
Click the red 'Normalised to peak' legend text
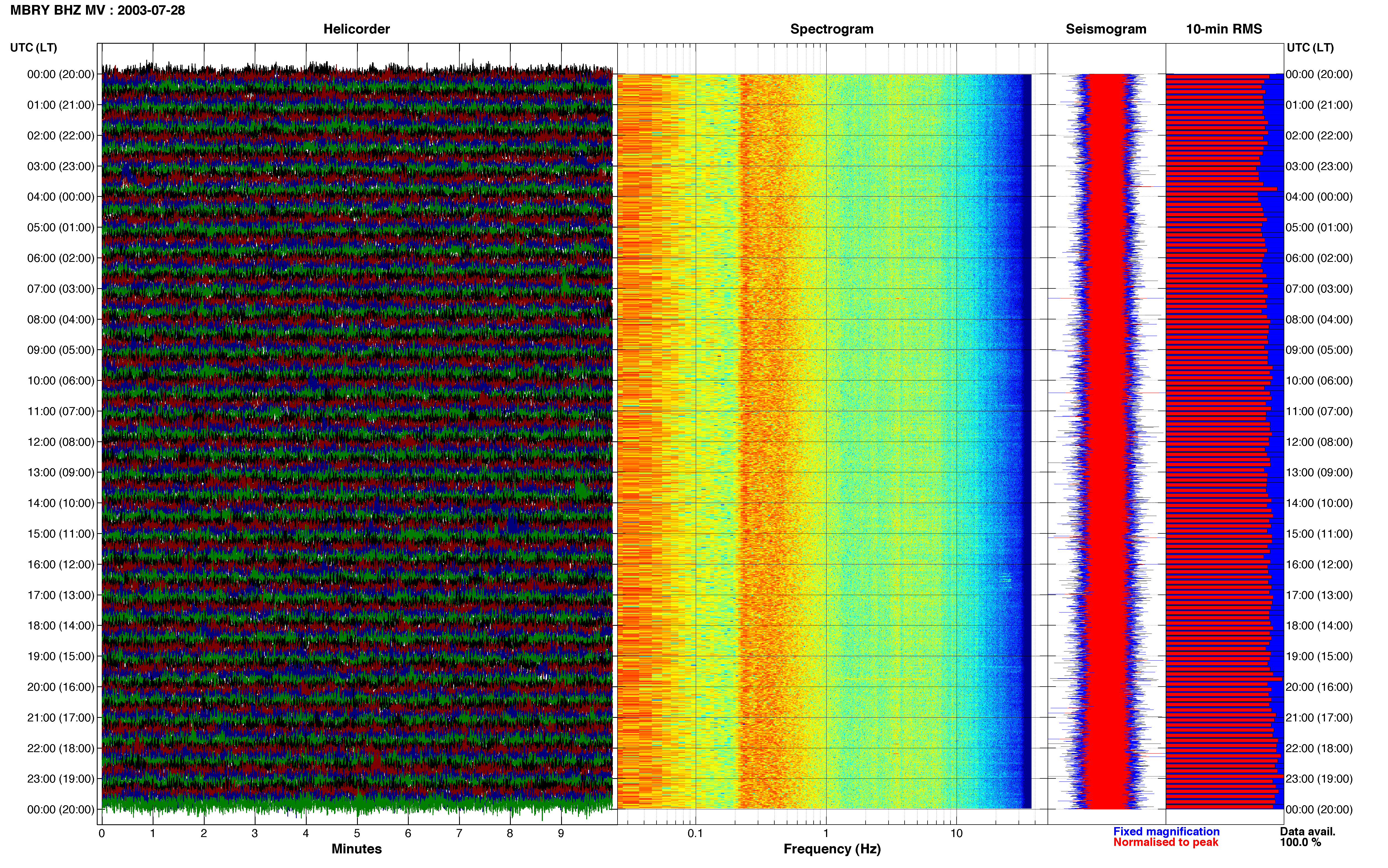click(1165, 842)
